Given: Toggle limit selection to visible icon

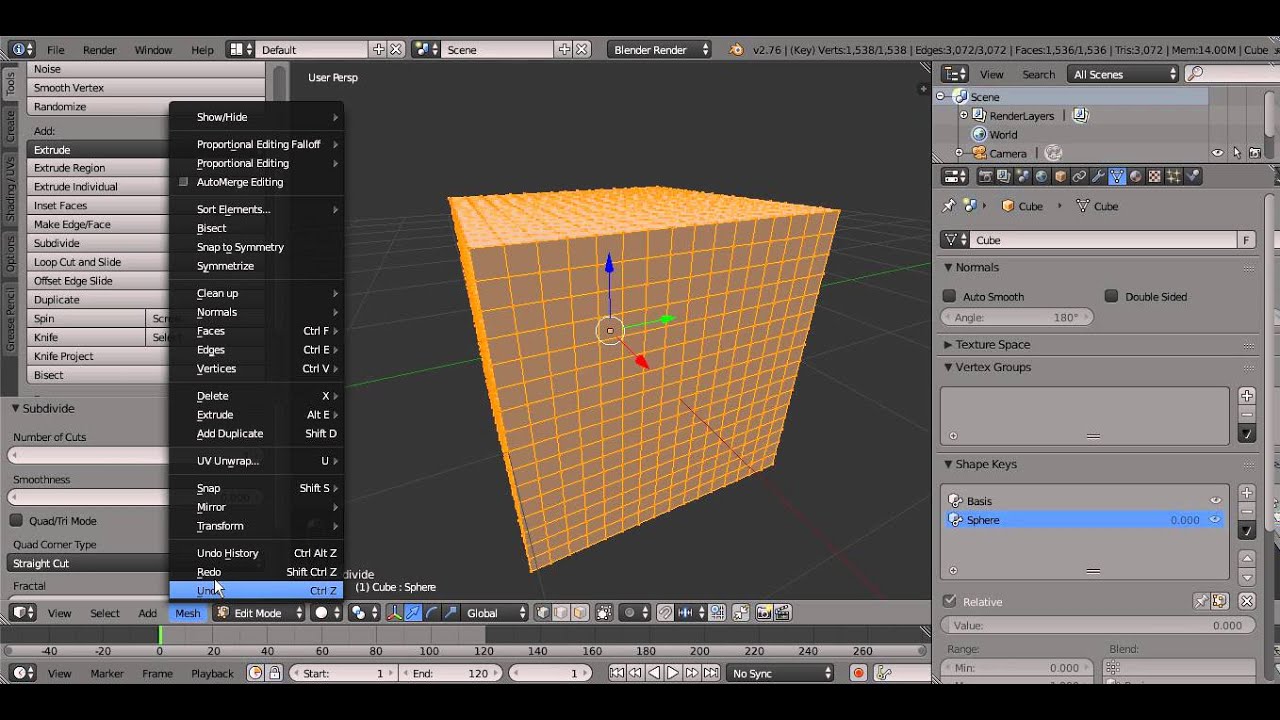Looking at the screenshot, I should [x=603, y=613].
